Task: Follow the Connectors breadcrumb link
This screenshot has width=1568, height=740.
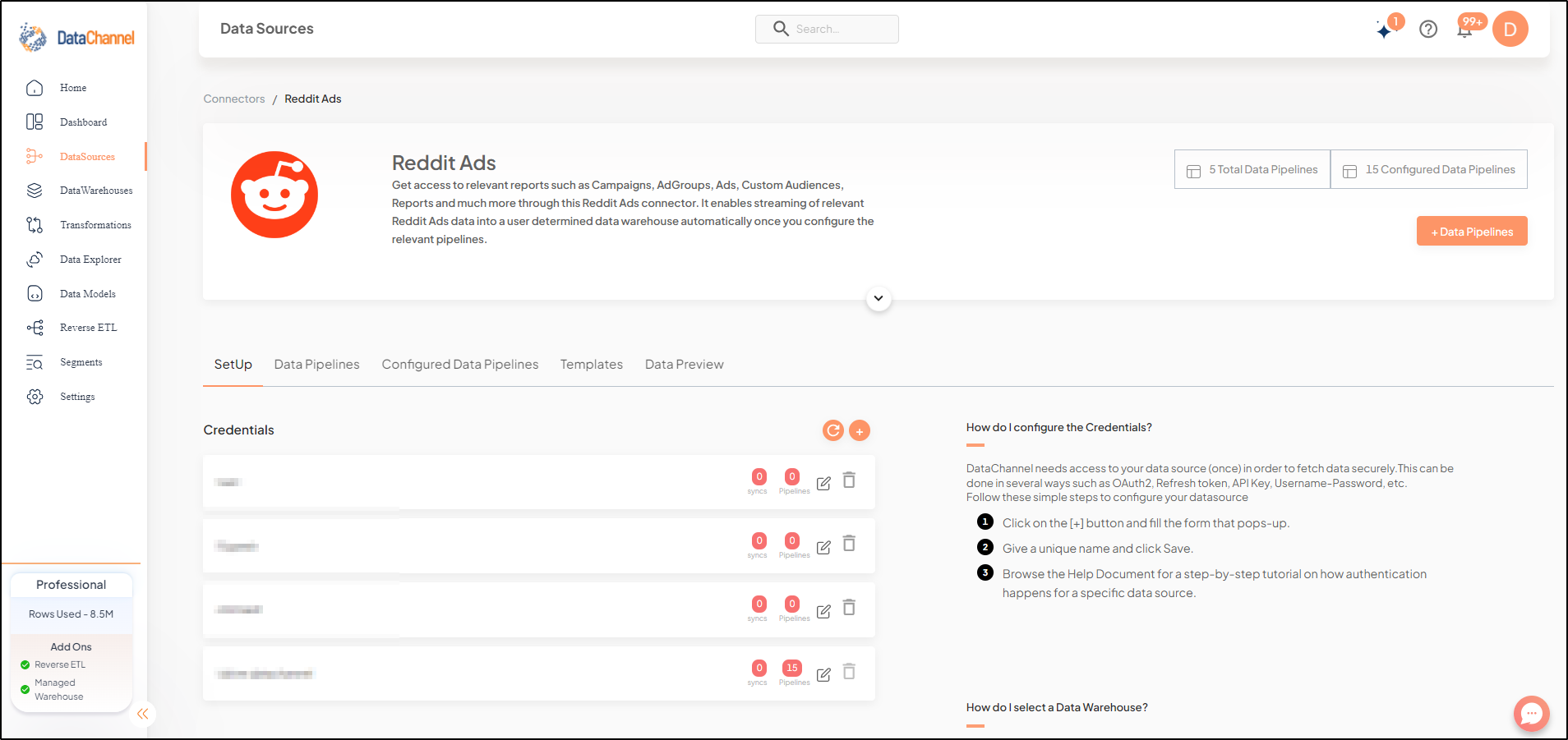Action: [x=234, y=99]
